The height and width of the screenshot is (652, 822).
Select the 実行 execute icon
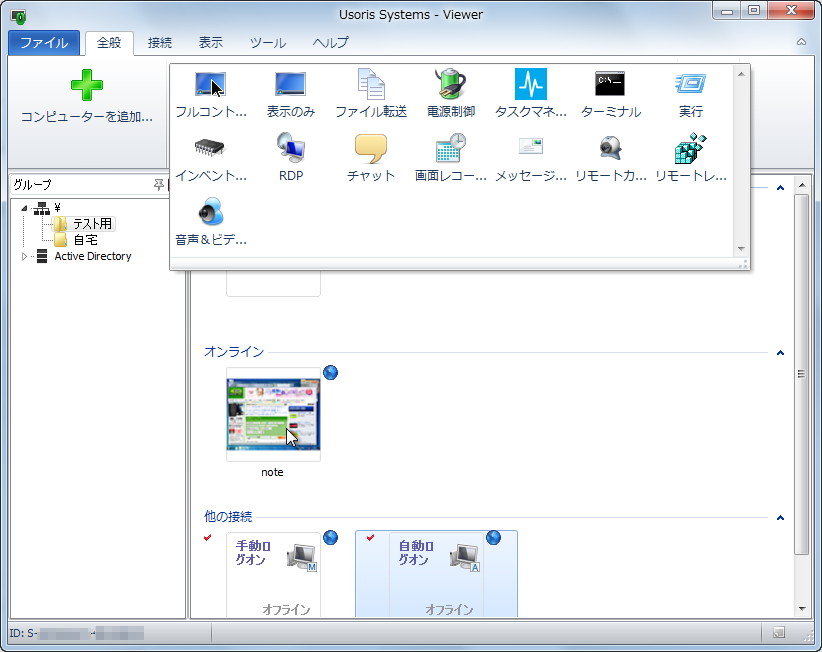click(690, 84)
